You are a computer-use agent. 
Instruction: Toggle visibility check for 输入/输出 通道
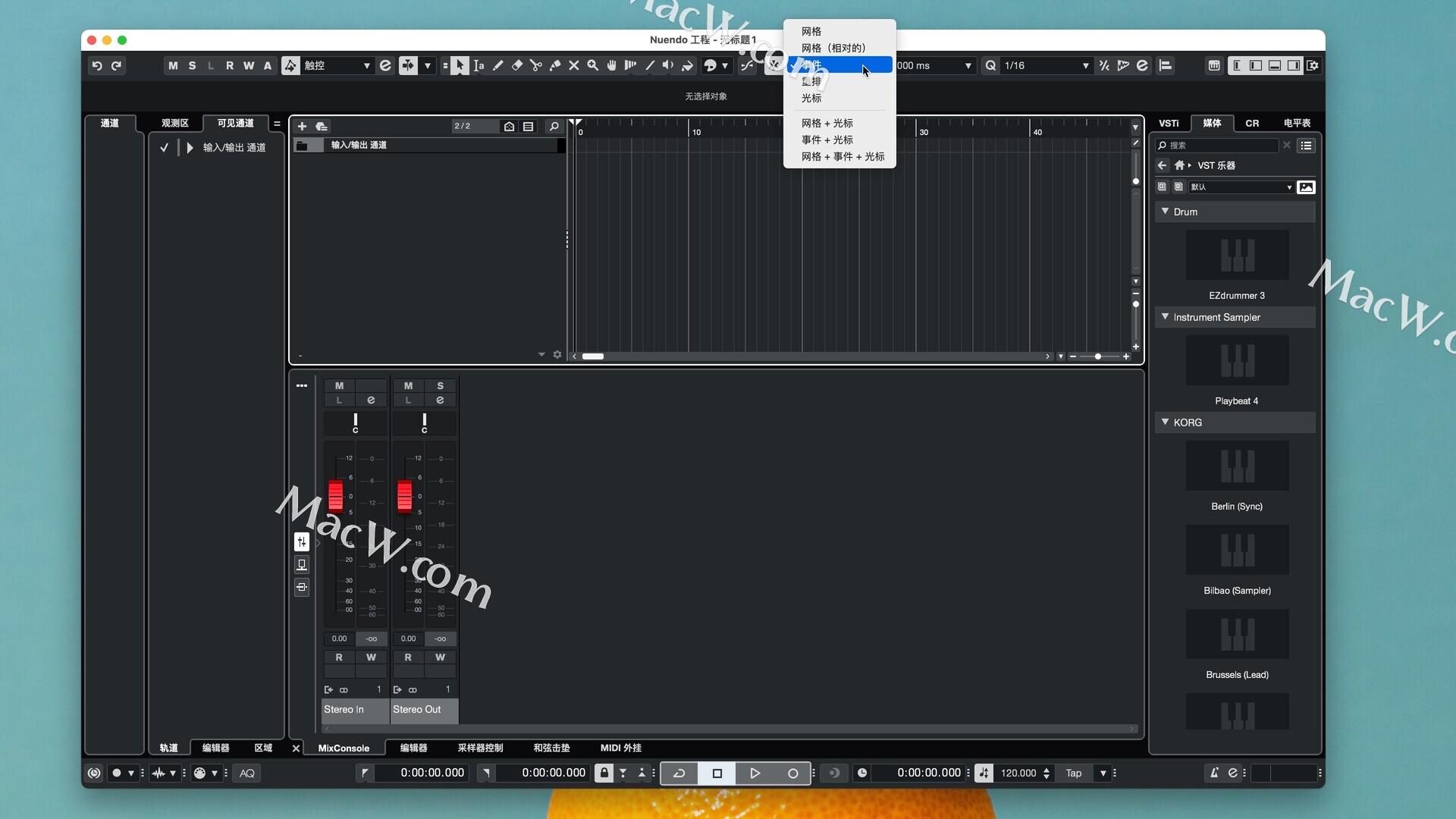164,148
